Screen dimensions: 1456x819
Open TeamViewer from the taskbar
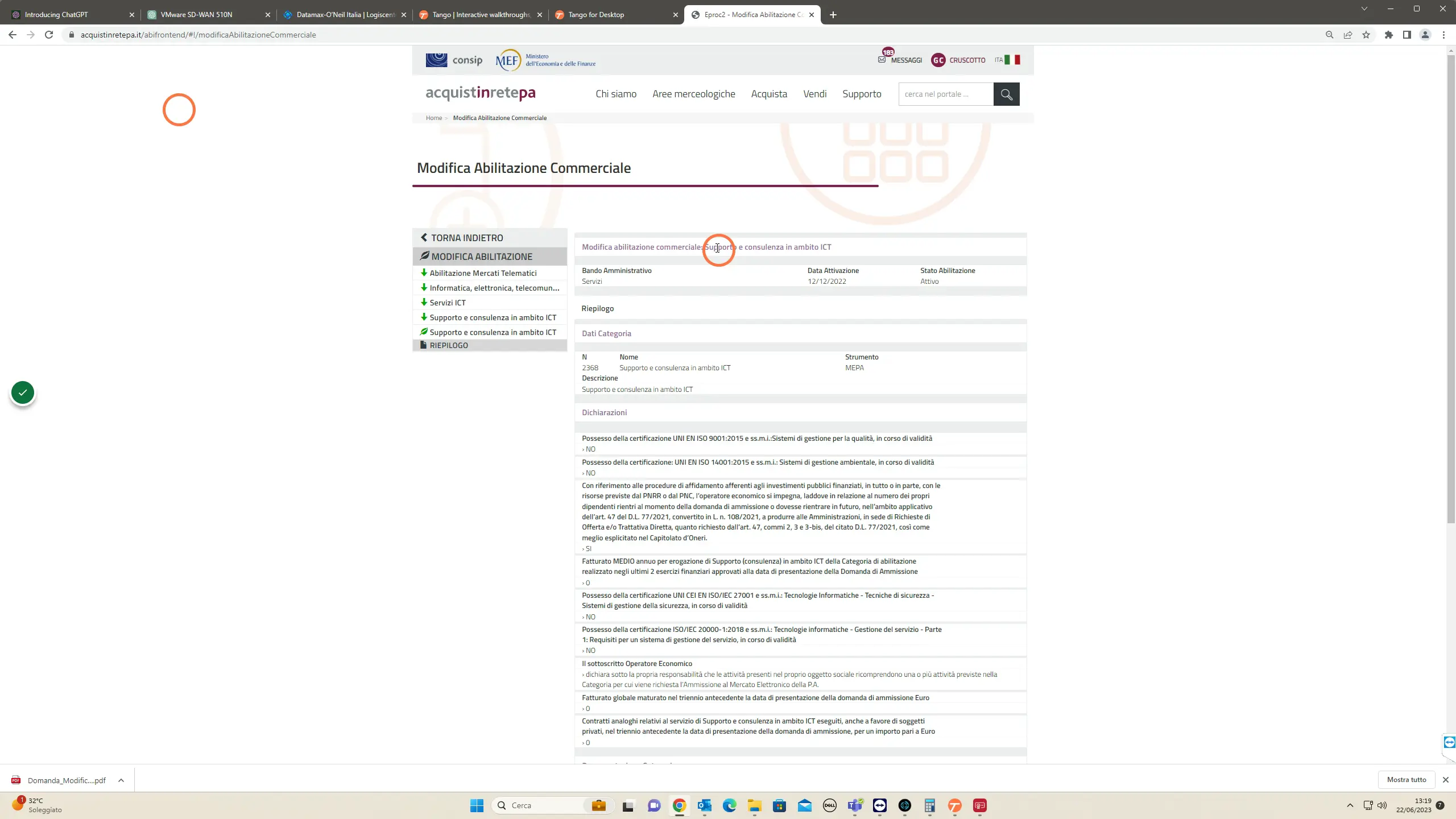click(x=880, y=805)
